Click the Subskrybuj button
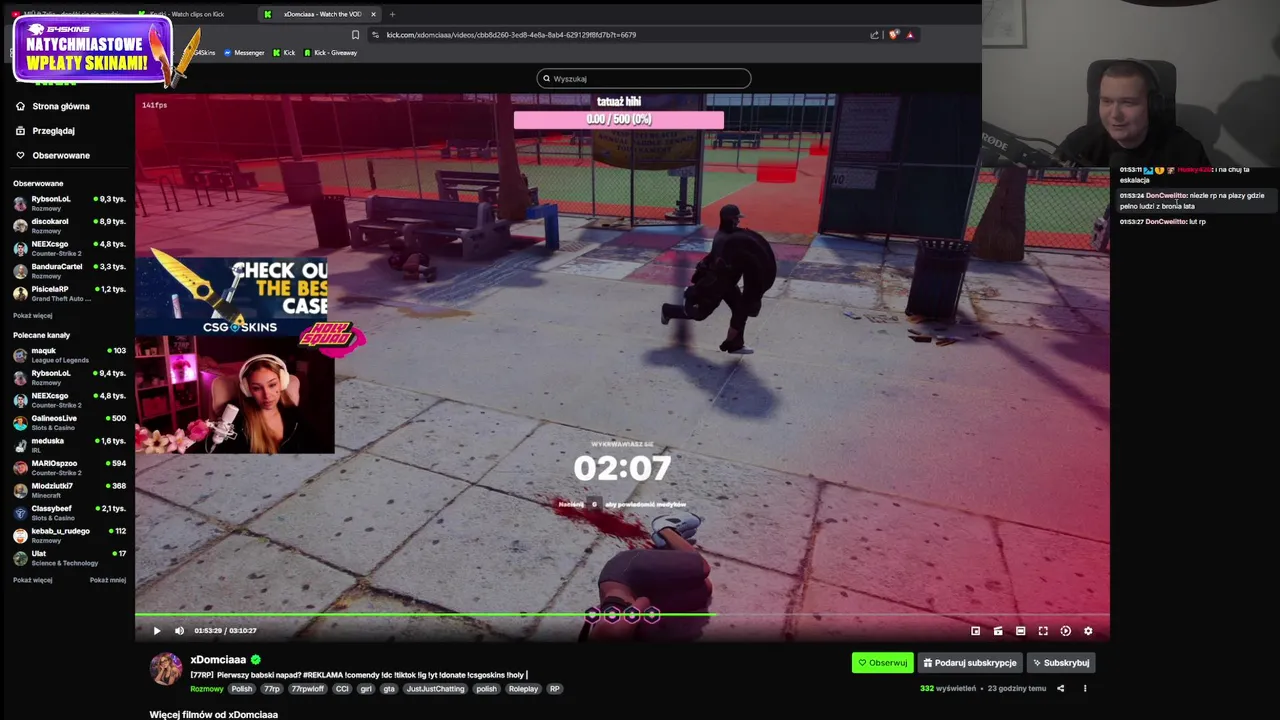The width and height of the screenshot is (1280, 720). coord(1061,663)
